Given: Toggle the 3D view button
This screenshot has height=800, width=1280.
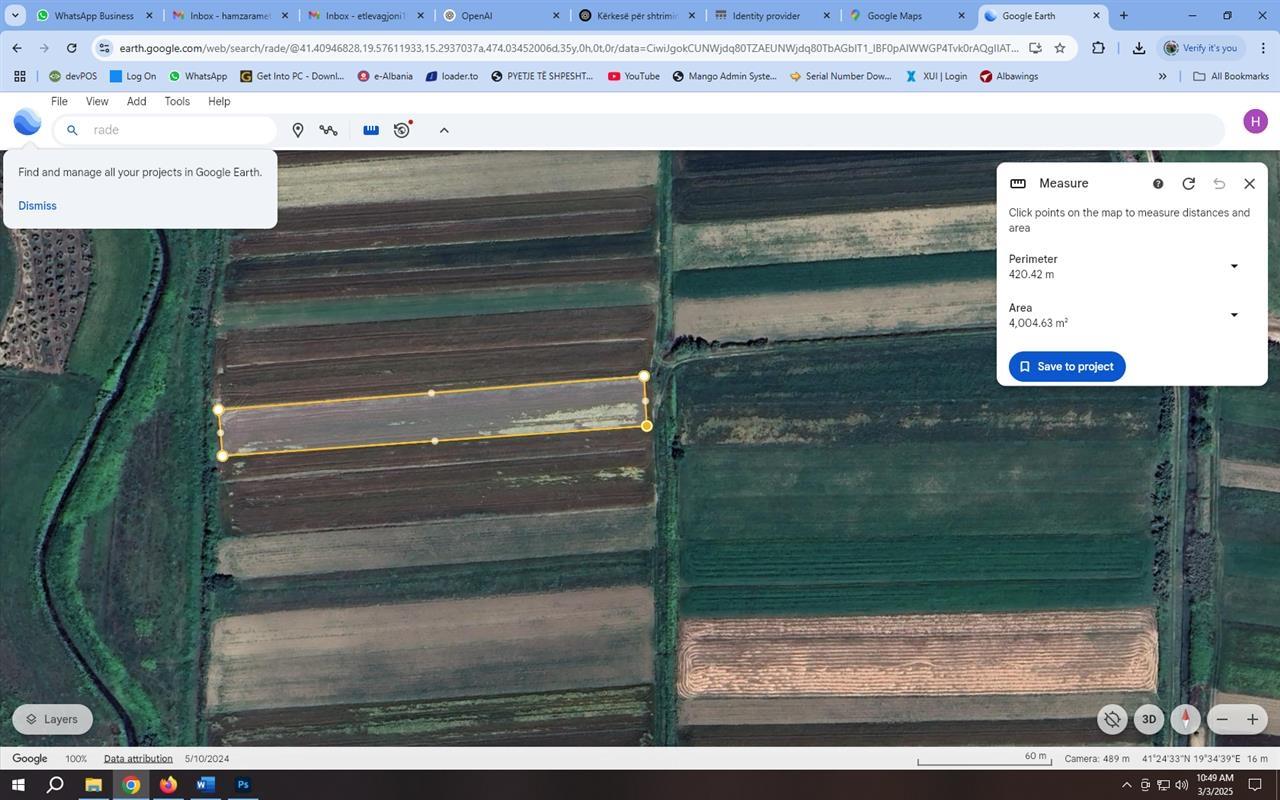Looking at the screenshot, I should 1149,719.
